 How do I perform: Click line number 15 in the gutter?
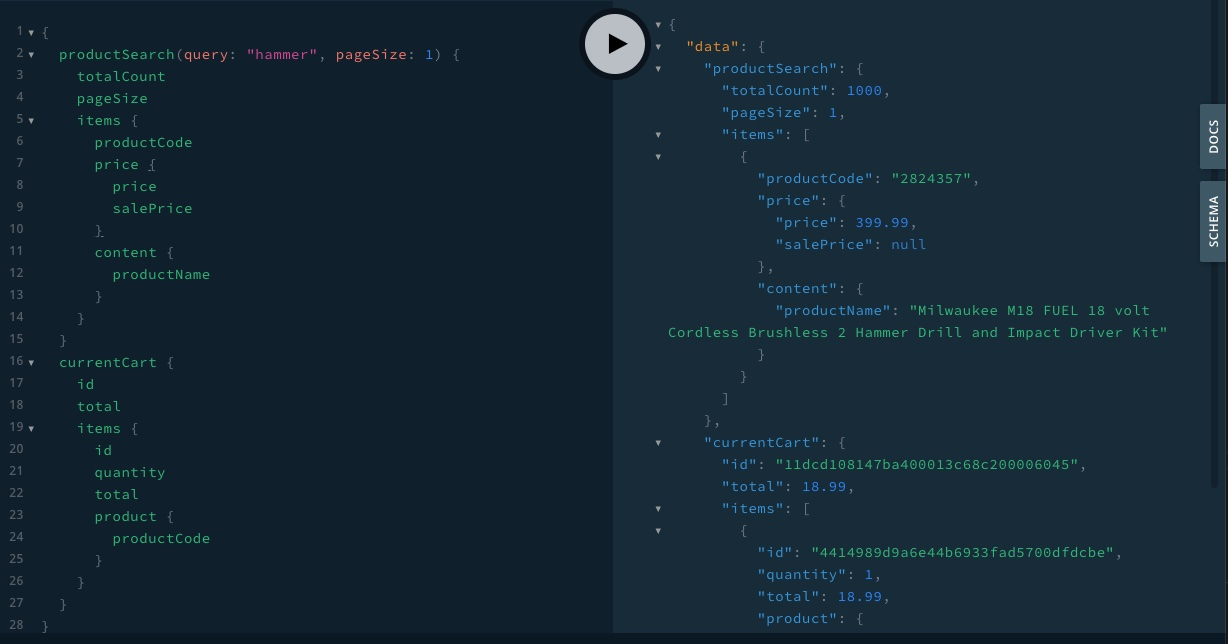[16, 340]
